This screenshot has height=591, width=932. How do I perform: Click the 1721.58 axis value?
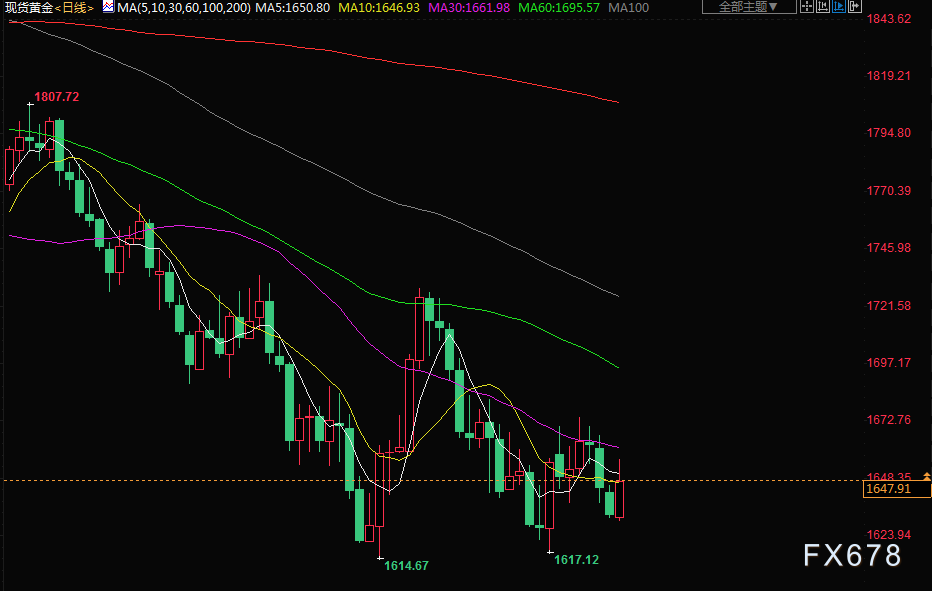888,306
